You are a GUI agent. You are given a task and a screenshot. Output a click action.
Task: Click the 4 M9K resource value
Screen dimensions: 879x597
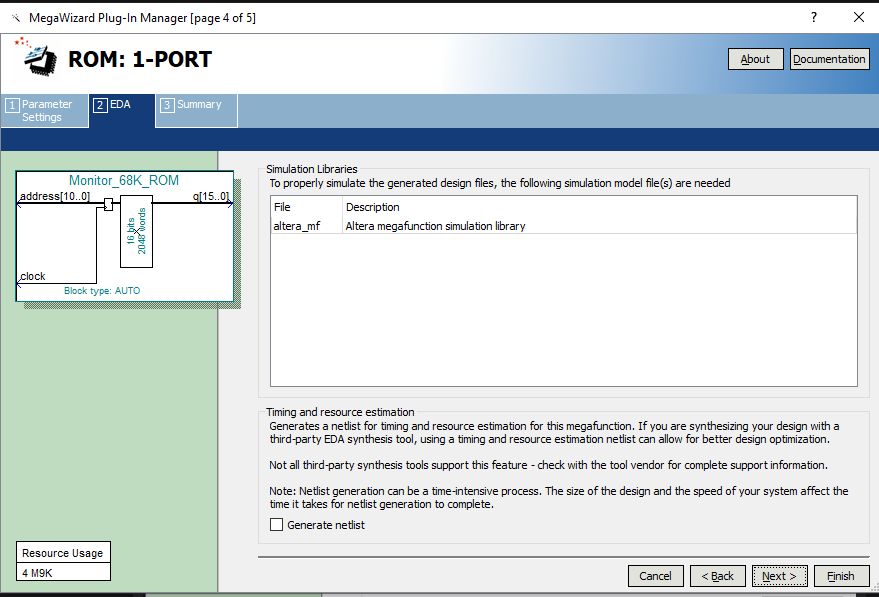[x=63, y=572]
